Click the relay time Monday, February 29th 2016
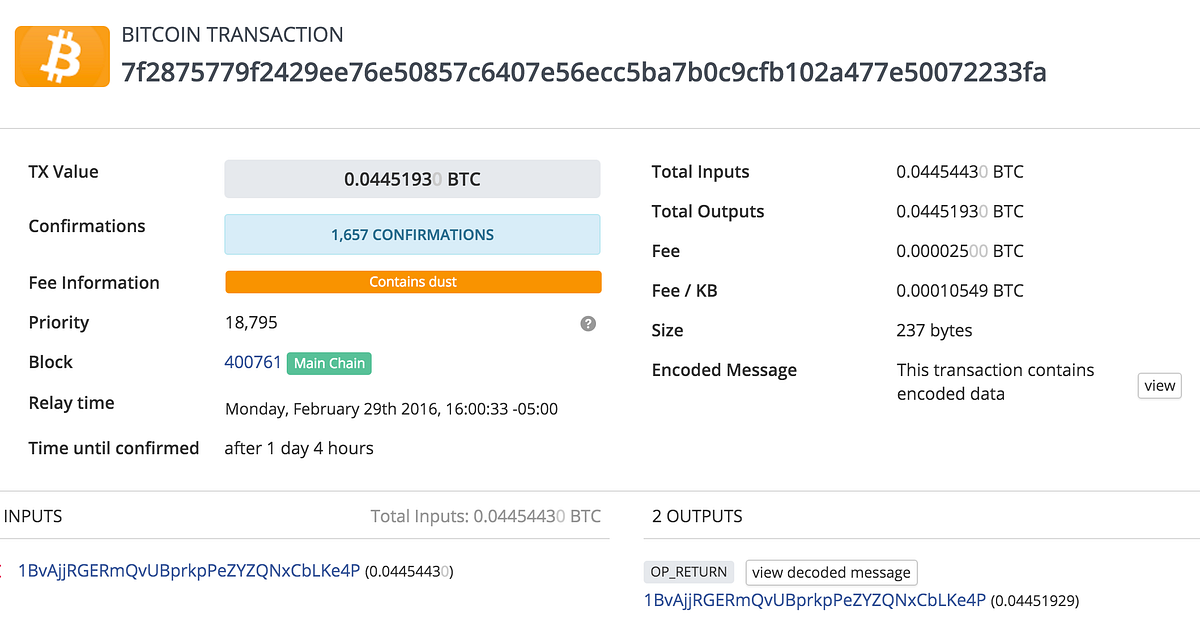The width and height of the screenshot is (1200, 632). click(391, 408)
